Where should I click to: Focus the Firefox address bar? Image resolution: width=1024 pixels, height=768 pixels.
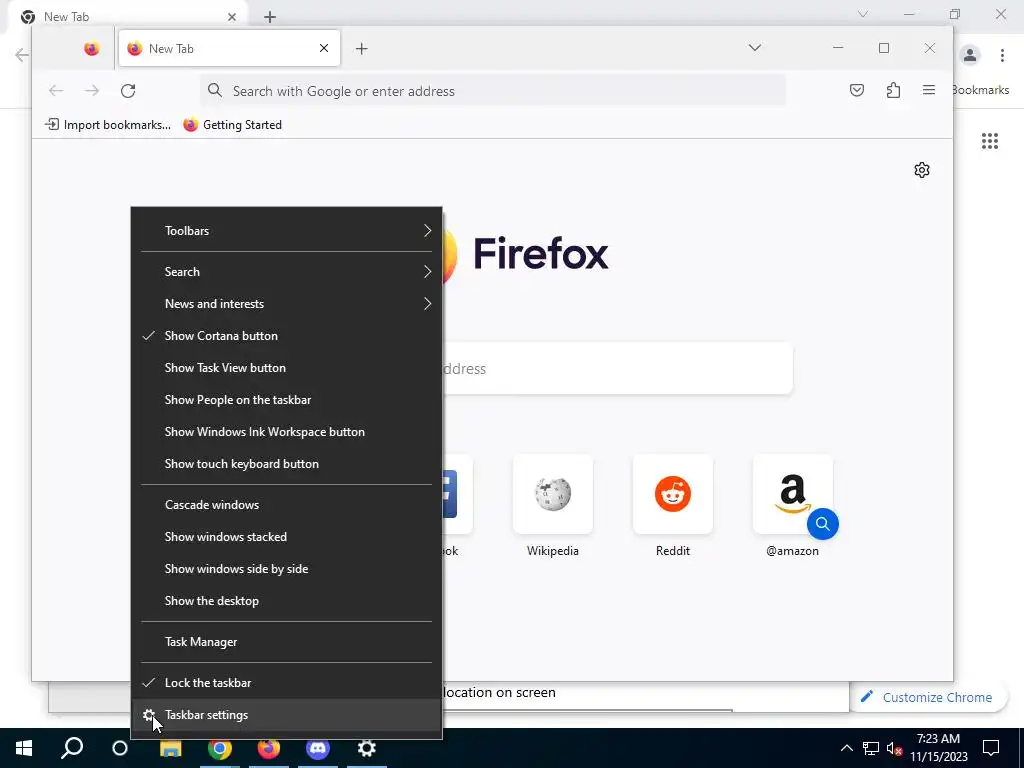(493, 91)
